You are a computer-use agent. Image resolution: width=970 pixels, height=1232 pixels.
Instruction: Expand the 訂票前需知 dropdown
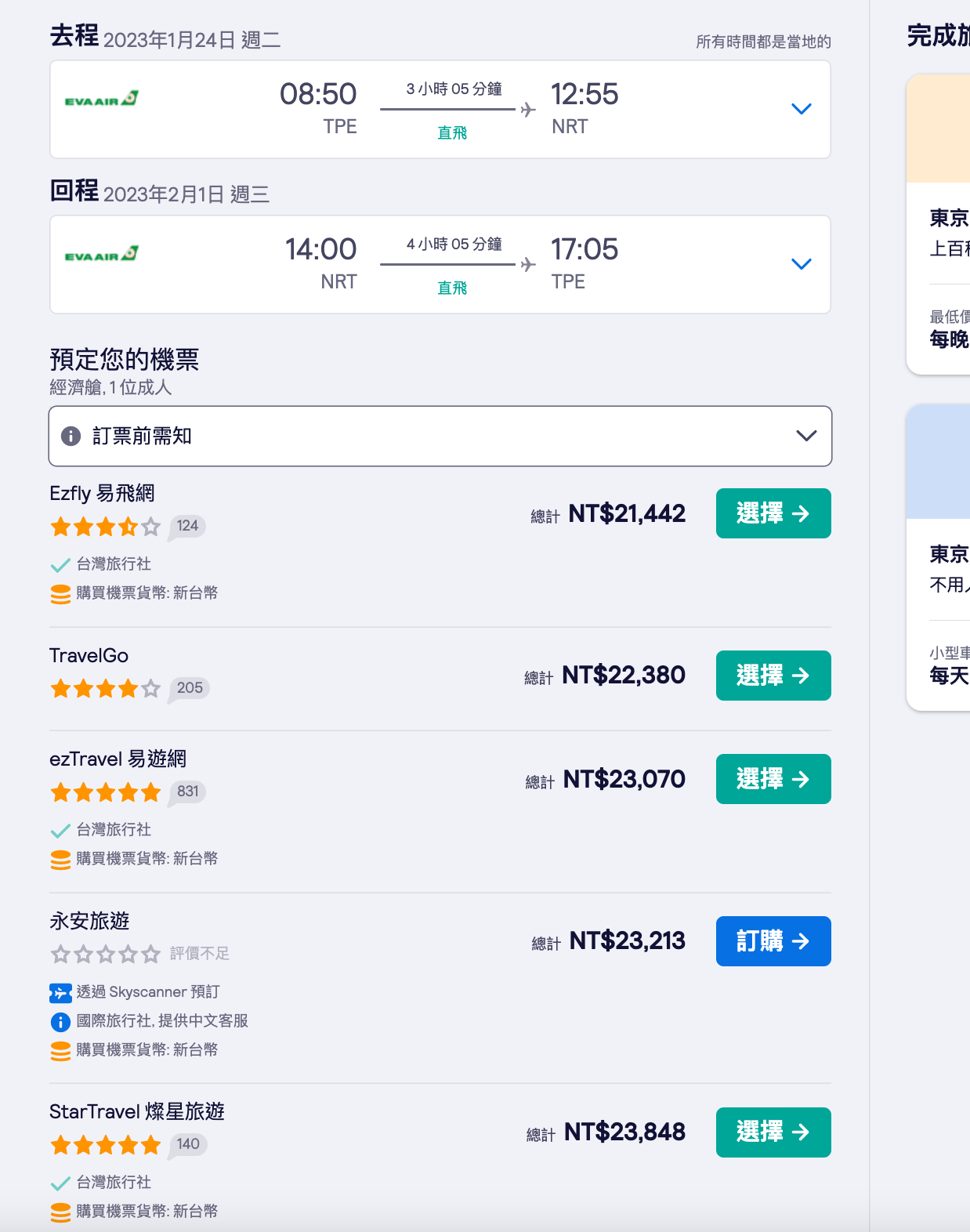point(440,436)
